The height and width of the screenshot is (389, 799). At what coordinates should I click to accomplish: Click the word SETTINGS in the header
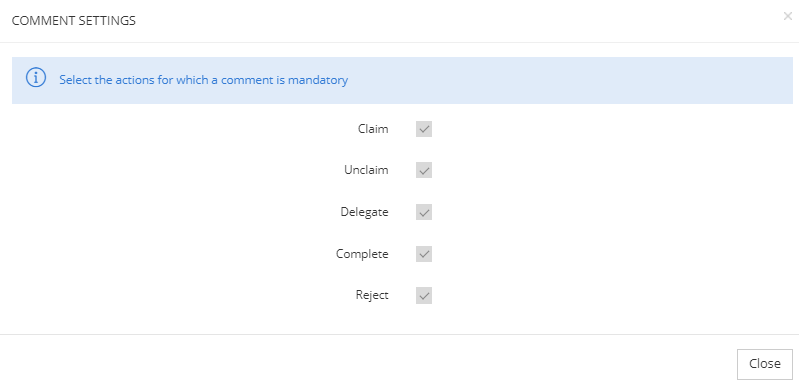(108, 21)
